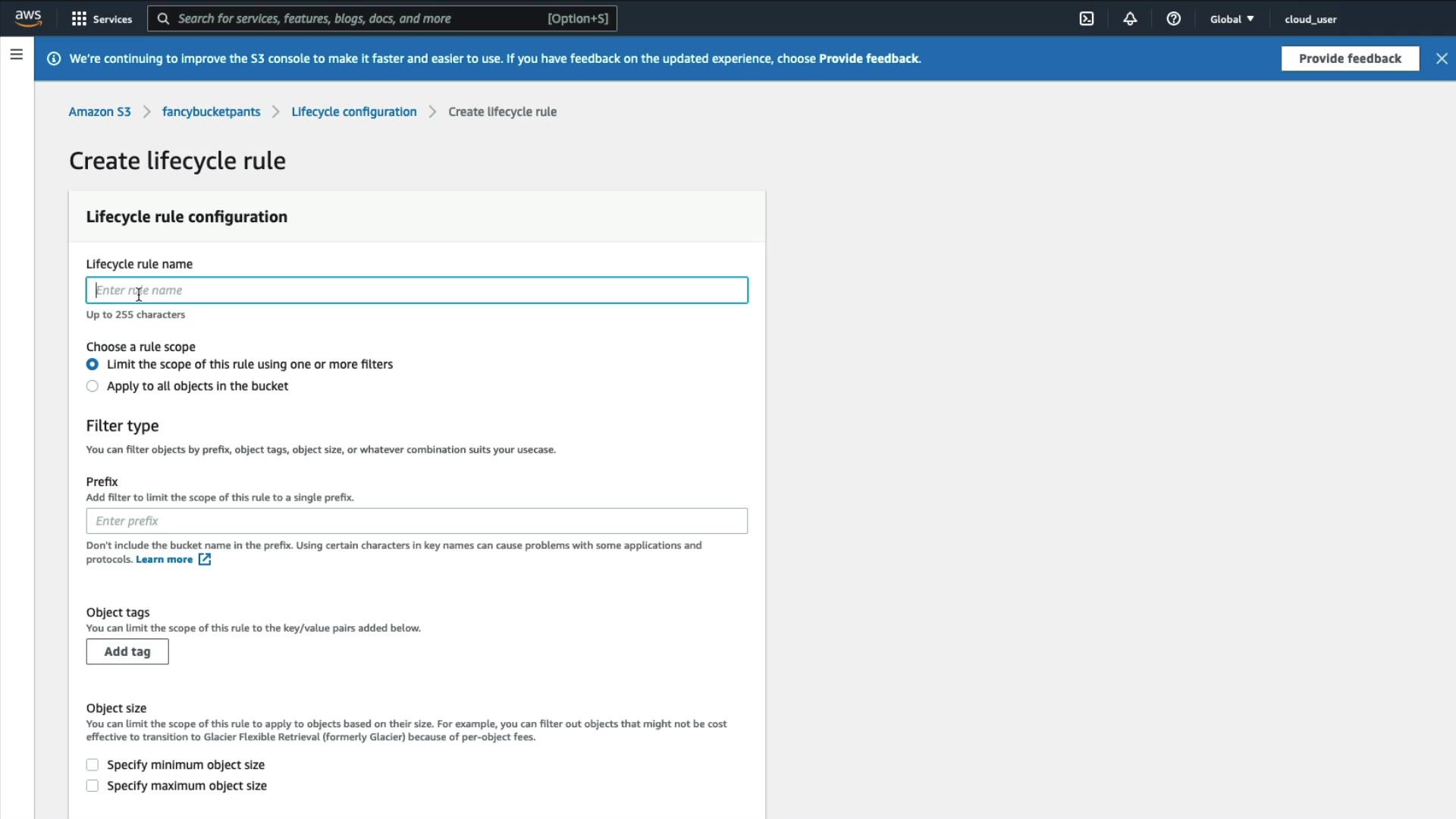This screenshot has height=819, width=1456.
Task: Expand the hamburger side navigation
Action: [x=17, y=55]
